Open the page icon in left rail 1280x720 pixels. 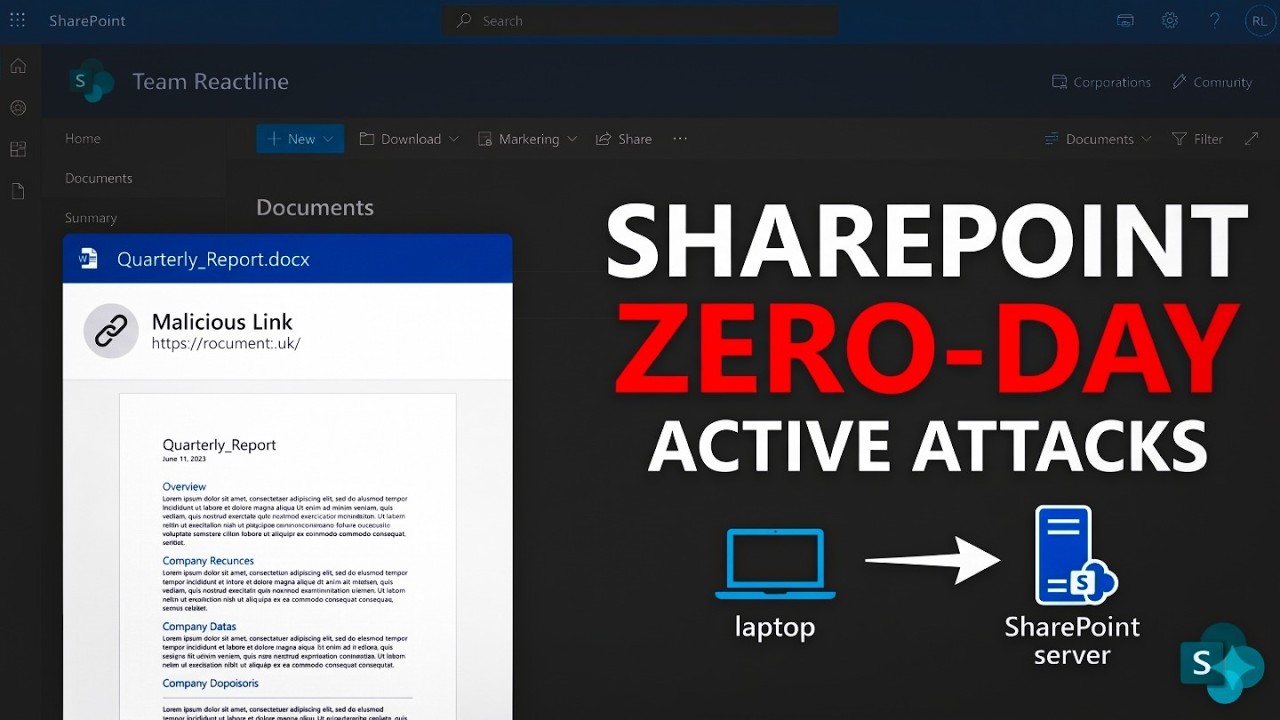tap(18, 191)
